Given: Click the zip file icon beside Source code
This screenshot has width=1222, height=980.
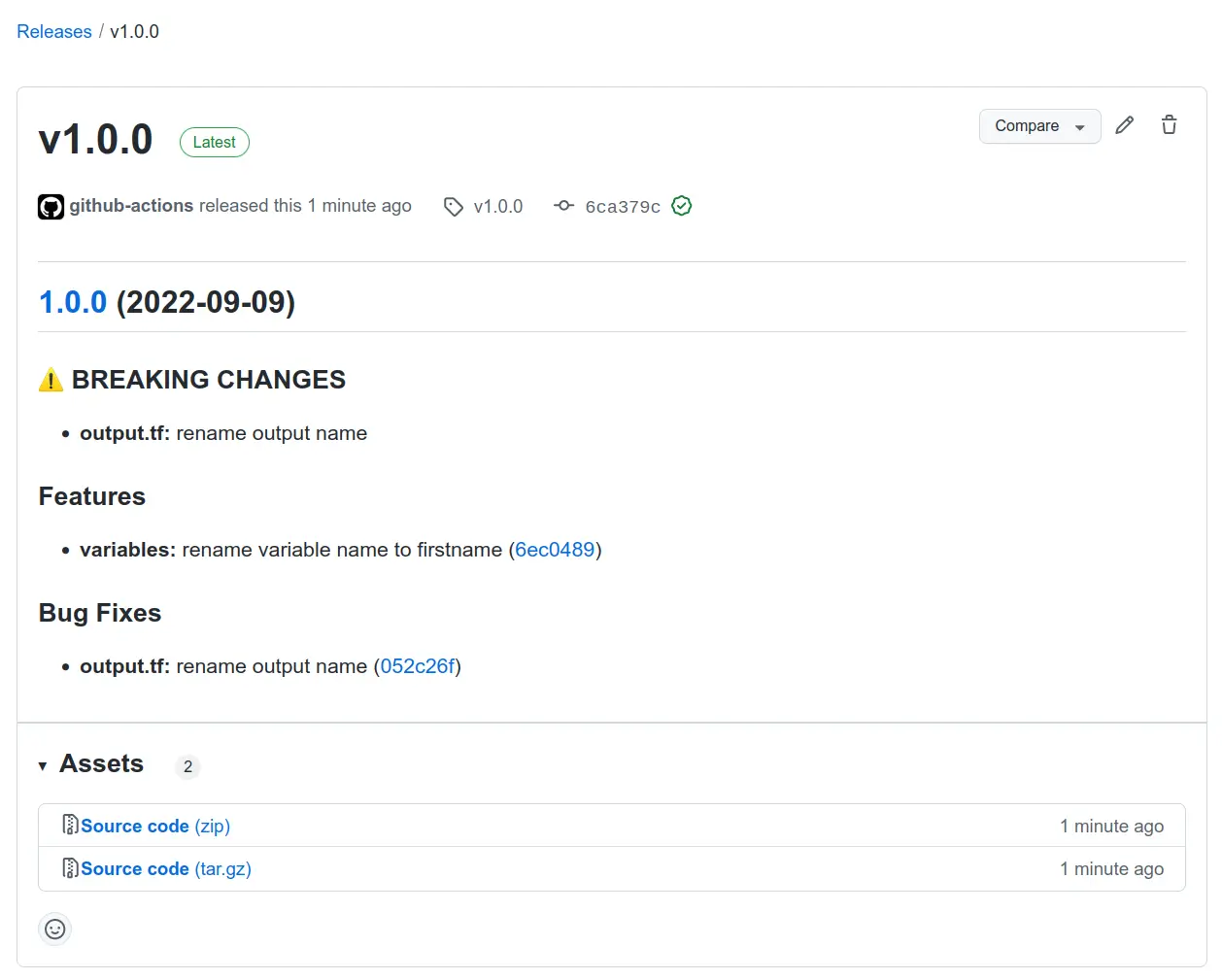Looking at the screenshot, I should tap(70, 825).
